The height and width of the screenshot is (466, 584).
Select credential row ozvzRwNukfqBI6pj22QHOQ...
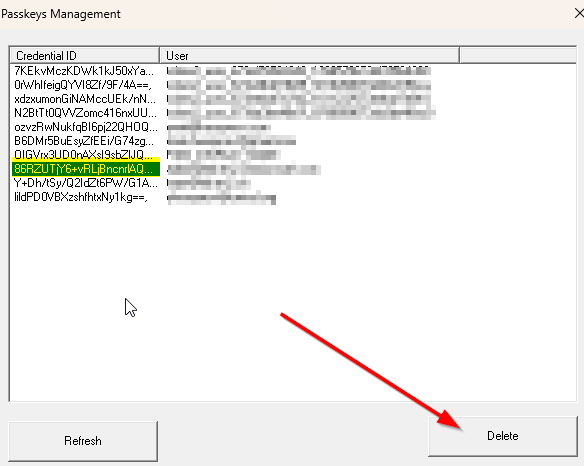[86, 127]
